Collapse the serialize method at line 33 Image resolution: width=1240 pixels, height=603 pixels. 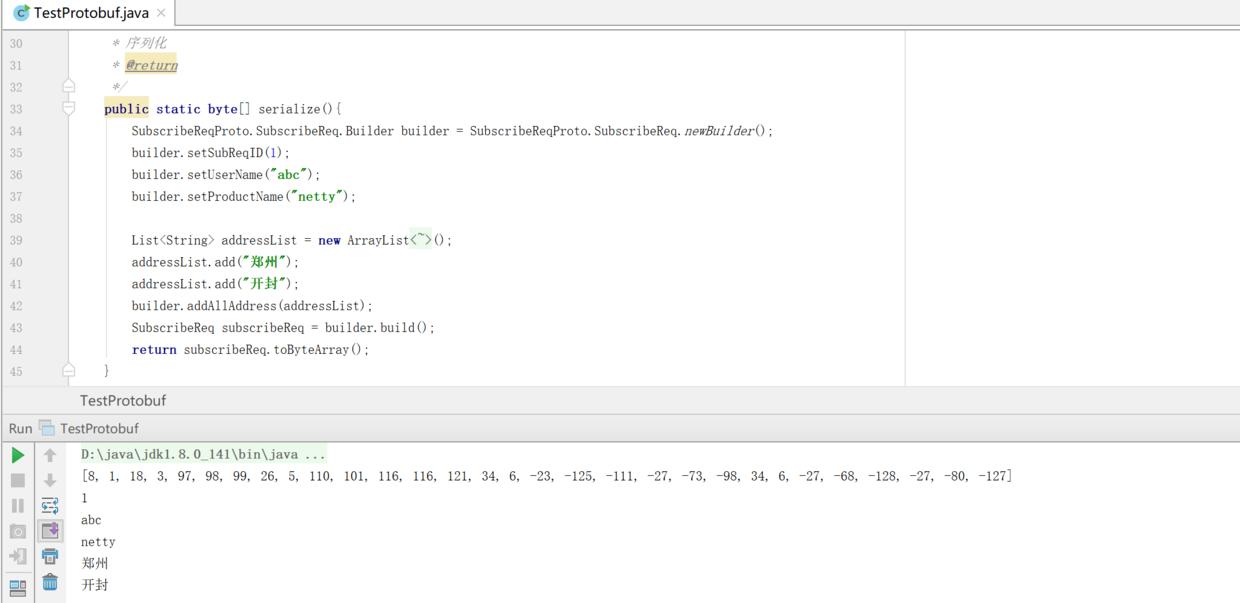(69, 108)
